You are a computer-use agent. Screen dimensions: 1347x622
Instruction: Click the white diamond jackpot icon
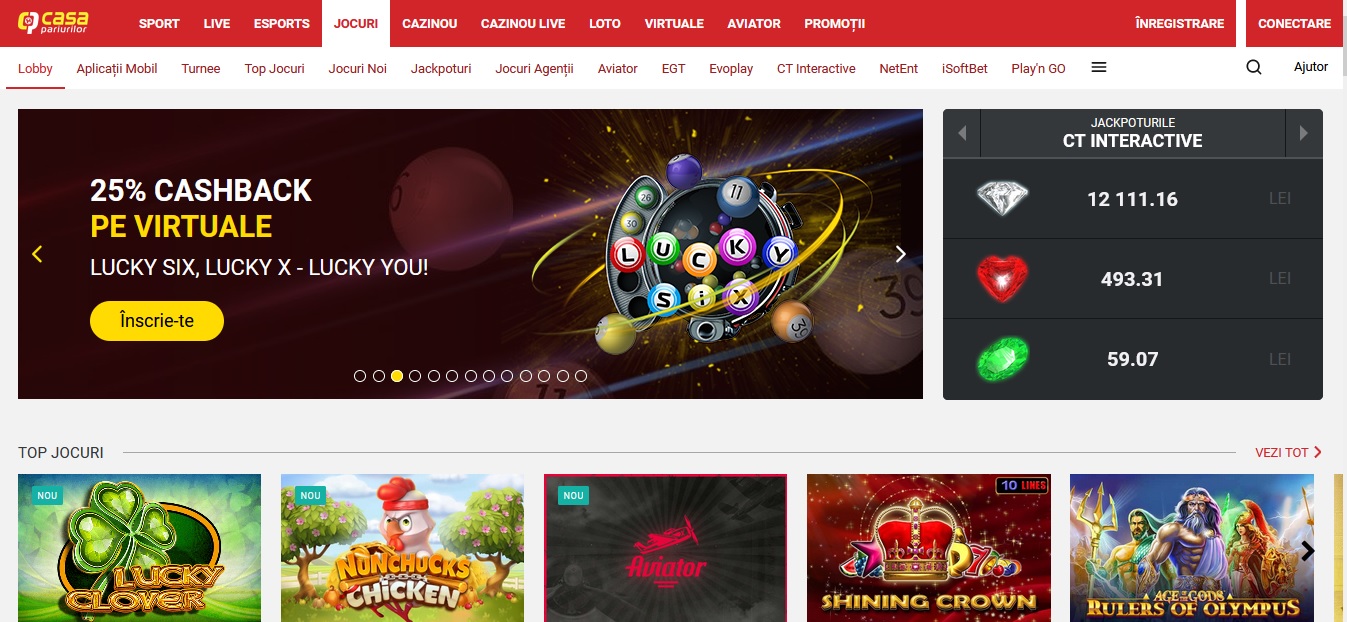1002,198
